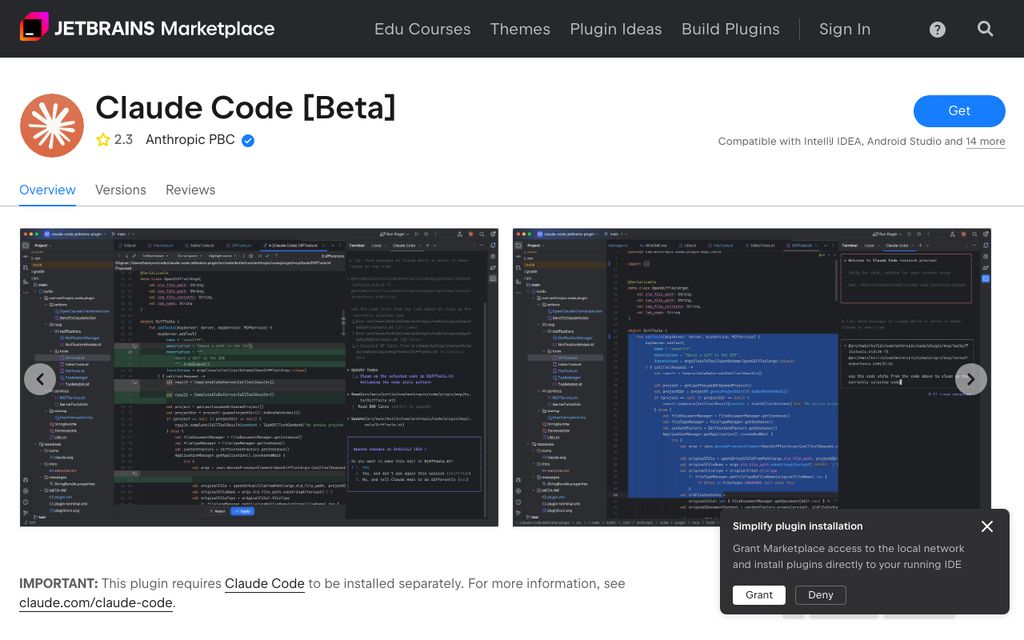Open Edu Courses in the header
Viewport: 1024px width, 640px height.
click(422, 29)
